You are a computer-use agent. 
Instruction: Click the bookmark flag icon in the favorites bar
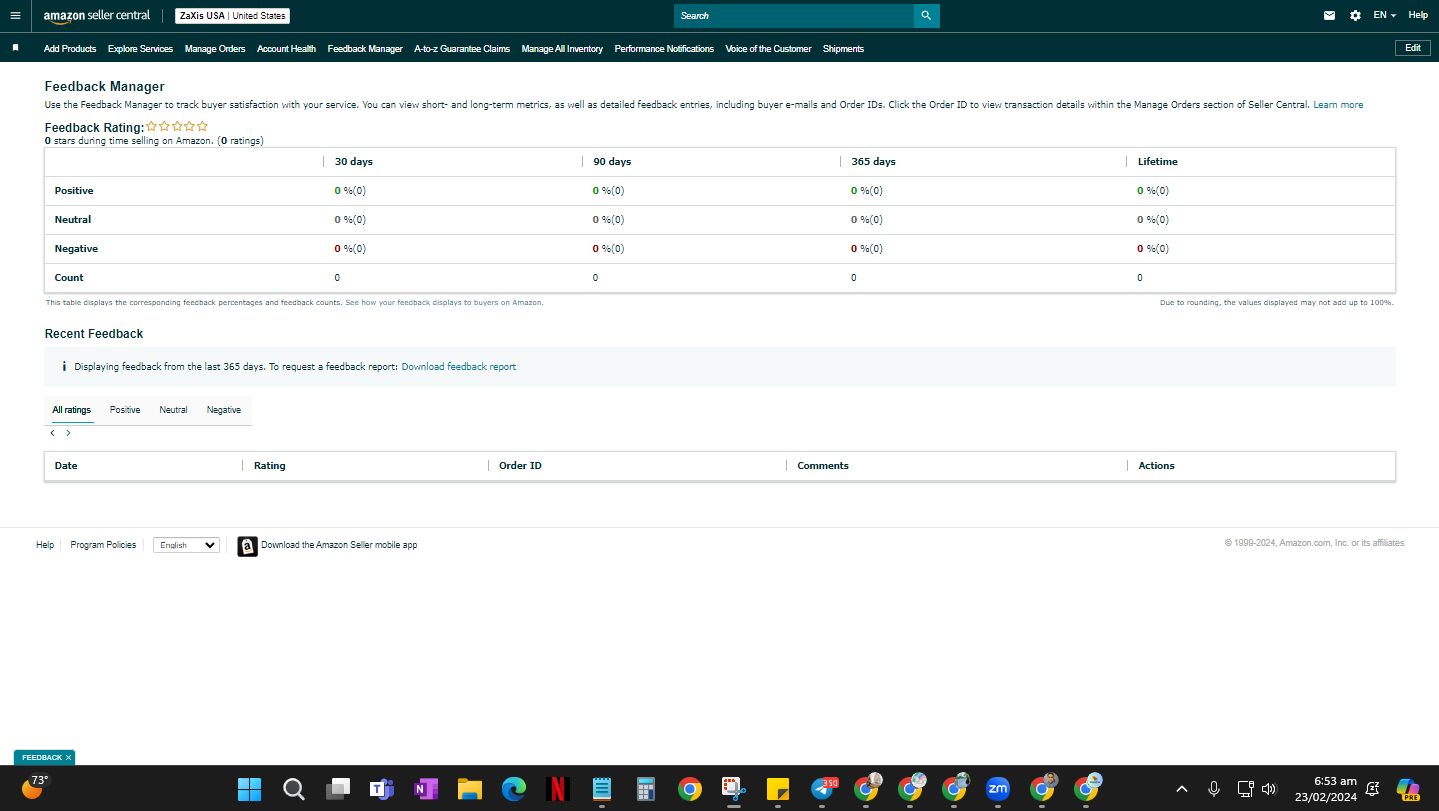[x=15, y=47]
